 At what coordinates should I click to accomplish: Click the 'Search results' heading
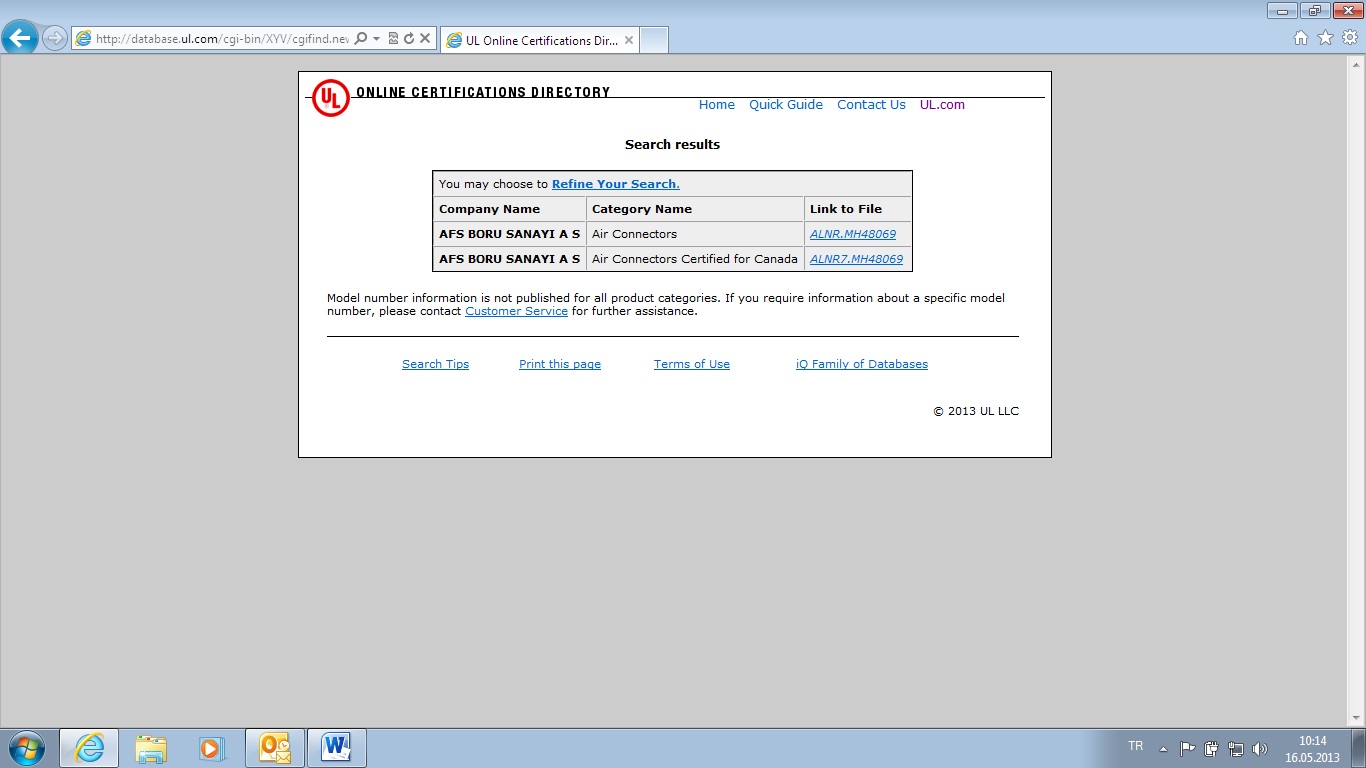coord(672,144)
